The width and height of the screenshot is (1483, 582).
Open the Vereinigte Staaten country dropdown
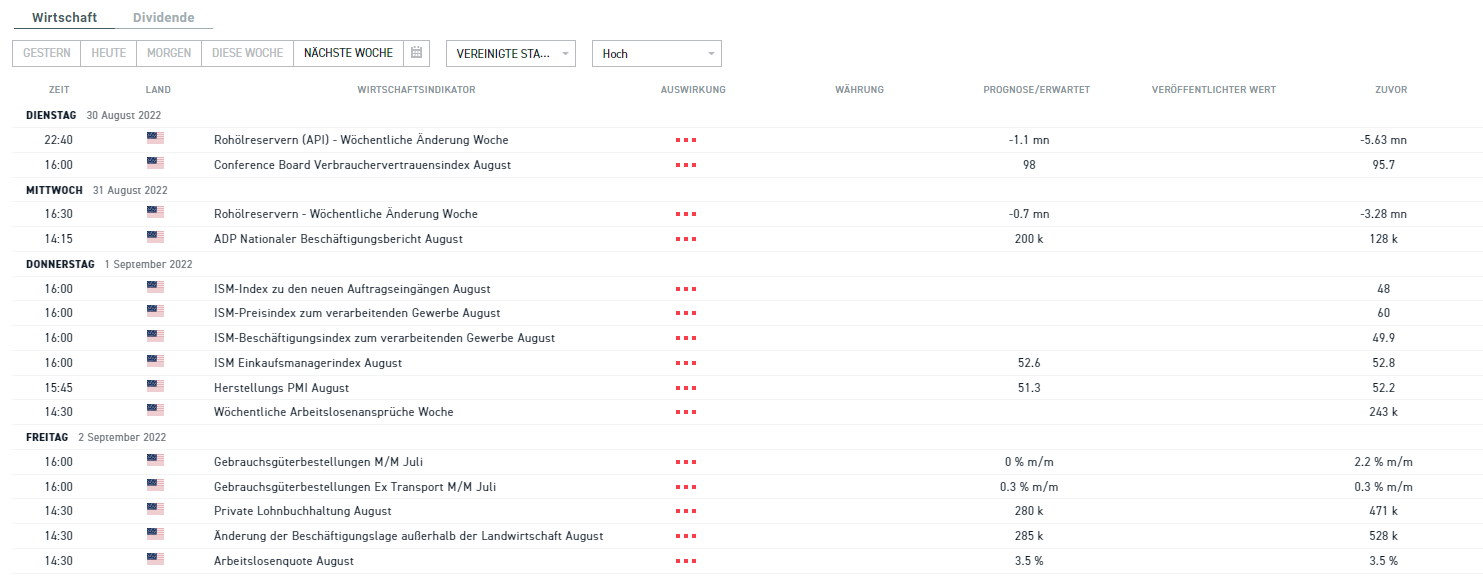click(x=511, y=53)
